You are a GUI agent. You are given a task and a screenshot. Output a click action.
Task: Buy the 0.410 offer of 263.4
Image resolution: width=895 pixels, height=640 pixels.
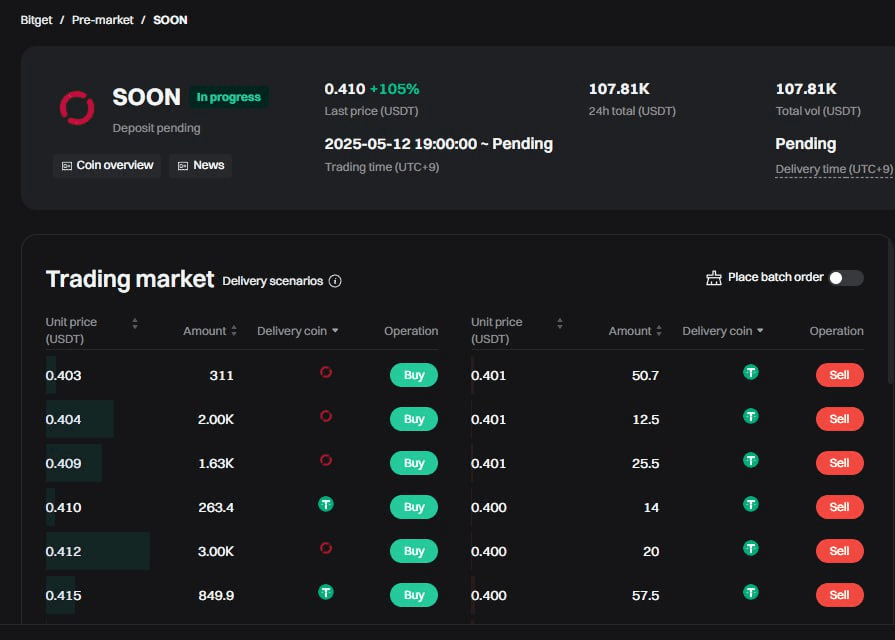(x=414, y=507)
